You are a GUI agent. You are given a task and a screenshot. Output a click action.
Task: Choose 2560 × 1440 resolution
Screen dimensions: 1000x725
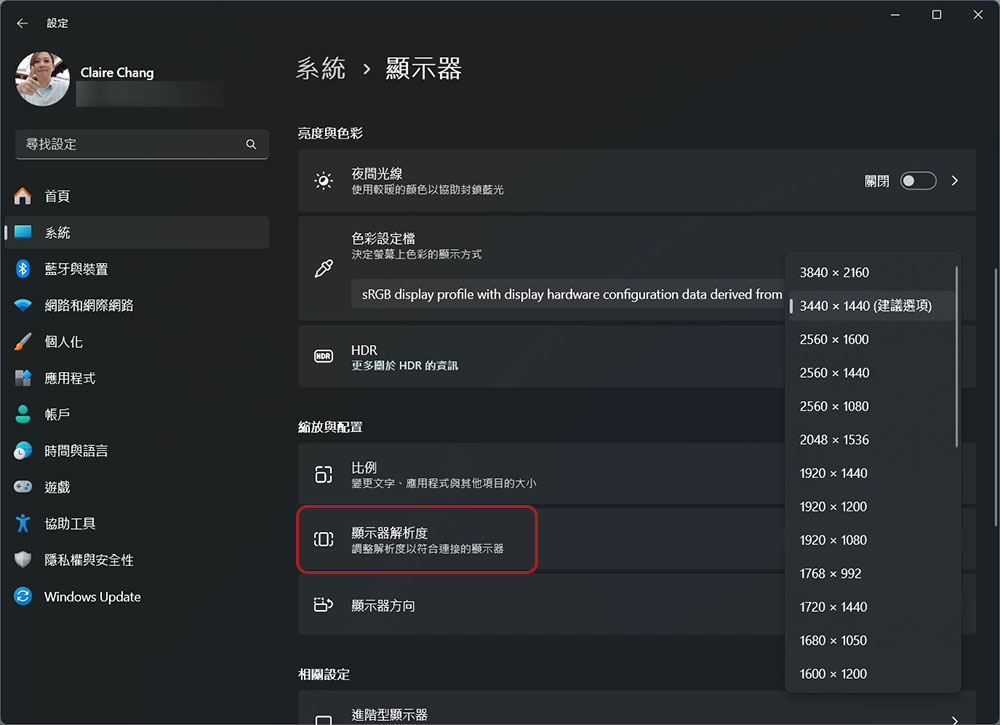pyautogui.click(x=871, y=373)
